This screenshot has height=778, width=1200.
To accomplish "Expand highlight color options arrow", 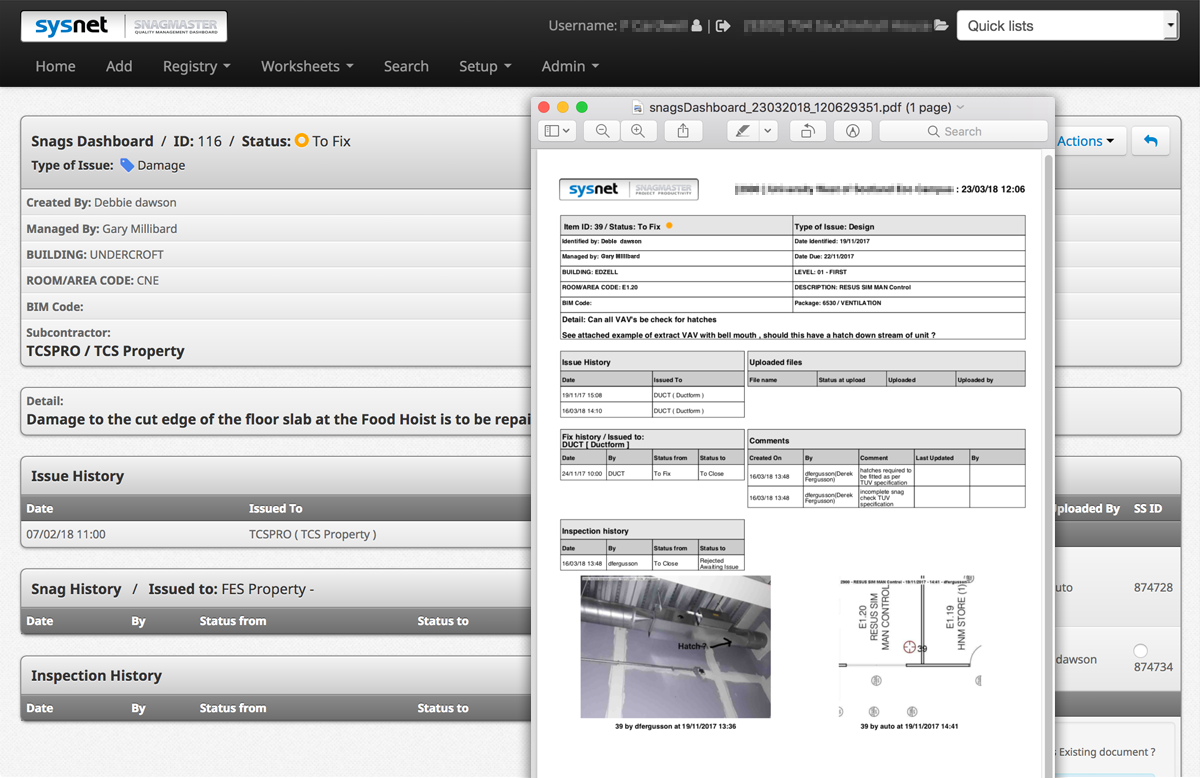I will click(768, 131).
